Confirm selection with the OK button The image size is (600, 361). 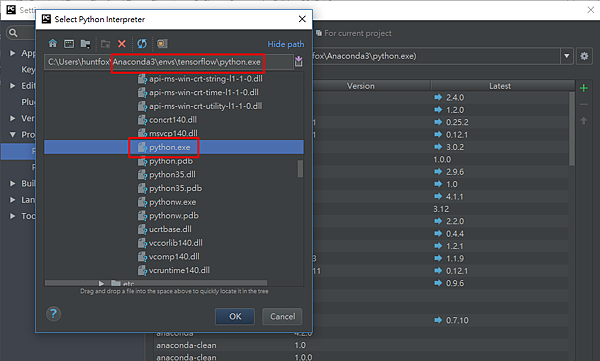(x=235, y=317)
